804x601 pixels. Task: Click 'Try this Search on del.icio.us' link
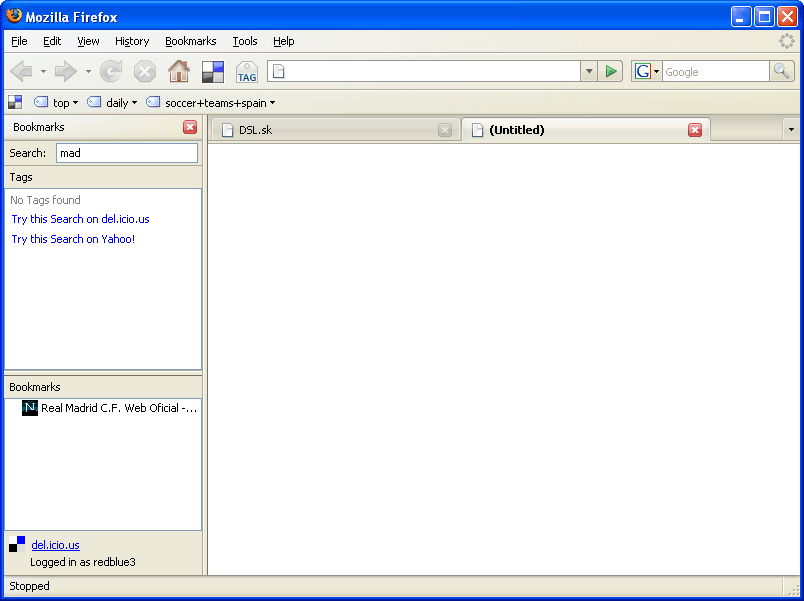[x=81, y=219]
